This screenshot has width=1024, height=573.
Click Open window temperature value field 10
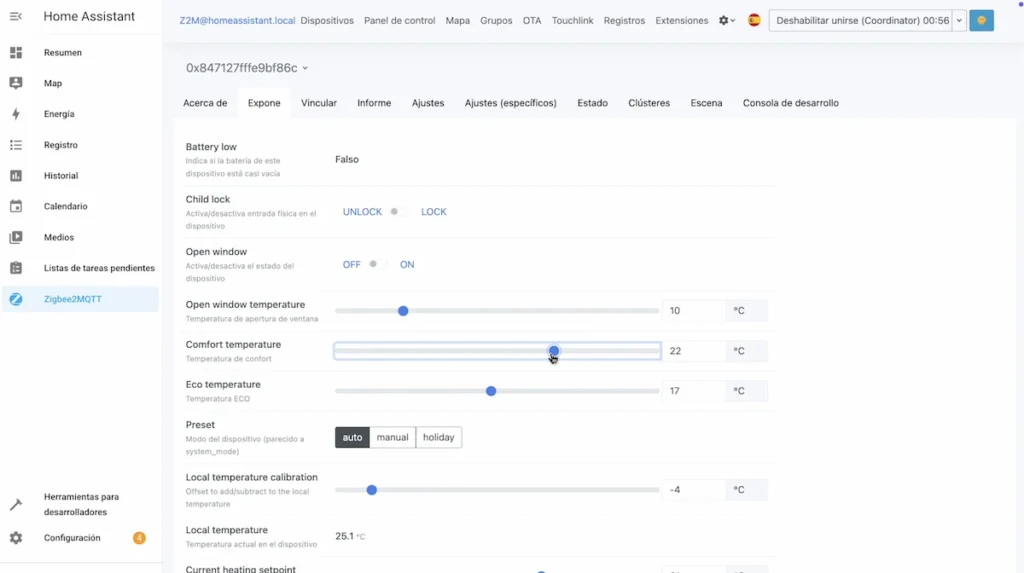click(x=693, y=311)
